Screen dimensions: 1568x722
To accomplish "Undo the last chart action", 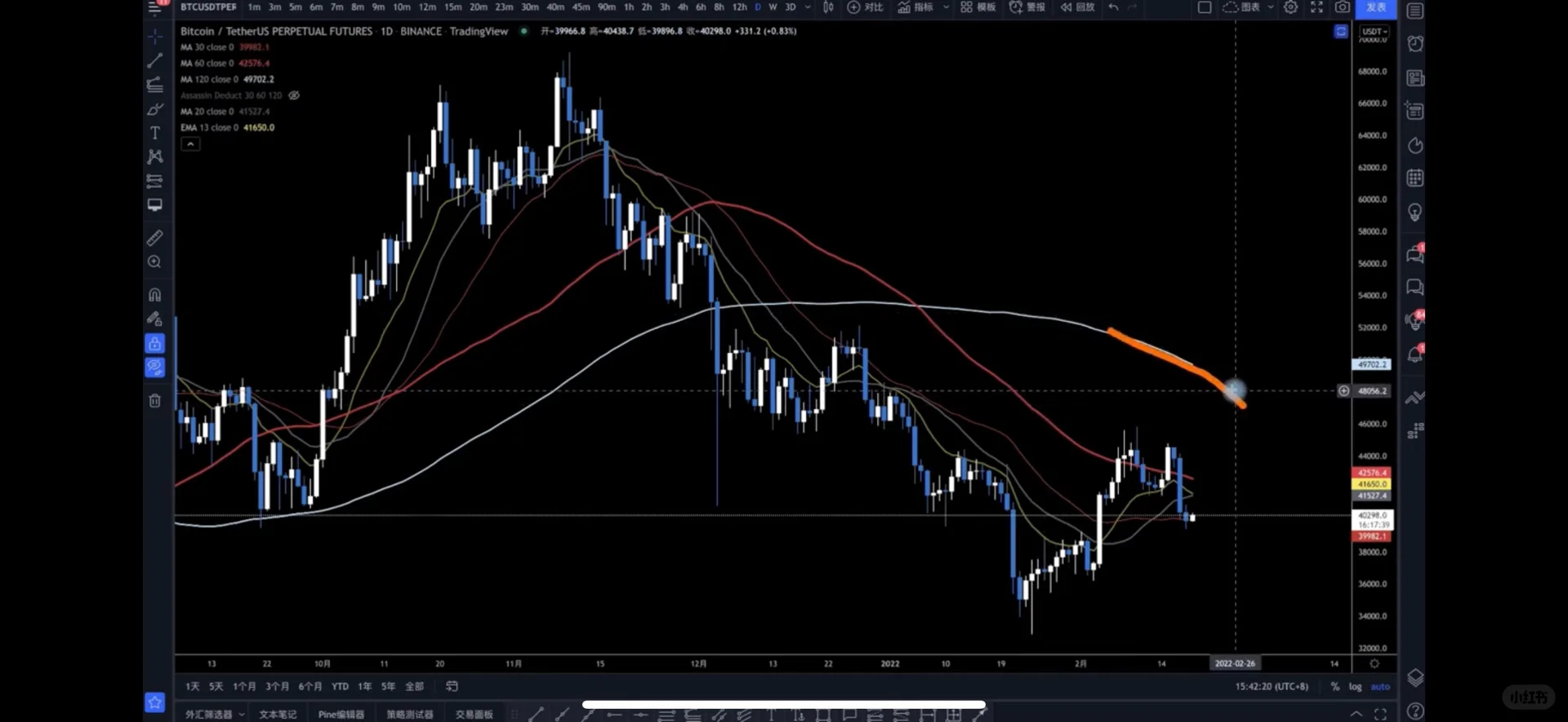I will [1113, 7].
